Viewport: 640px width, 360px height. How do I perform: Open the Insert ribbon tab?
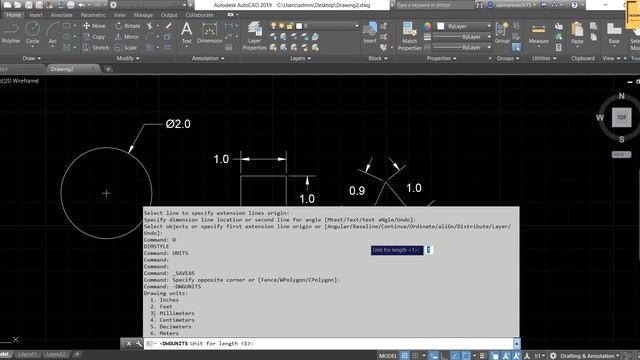(x=36, y=15)
